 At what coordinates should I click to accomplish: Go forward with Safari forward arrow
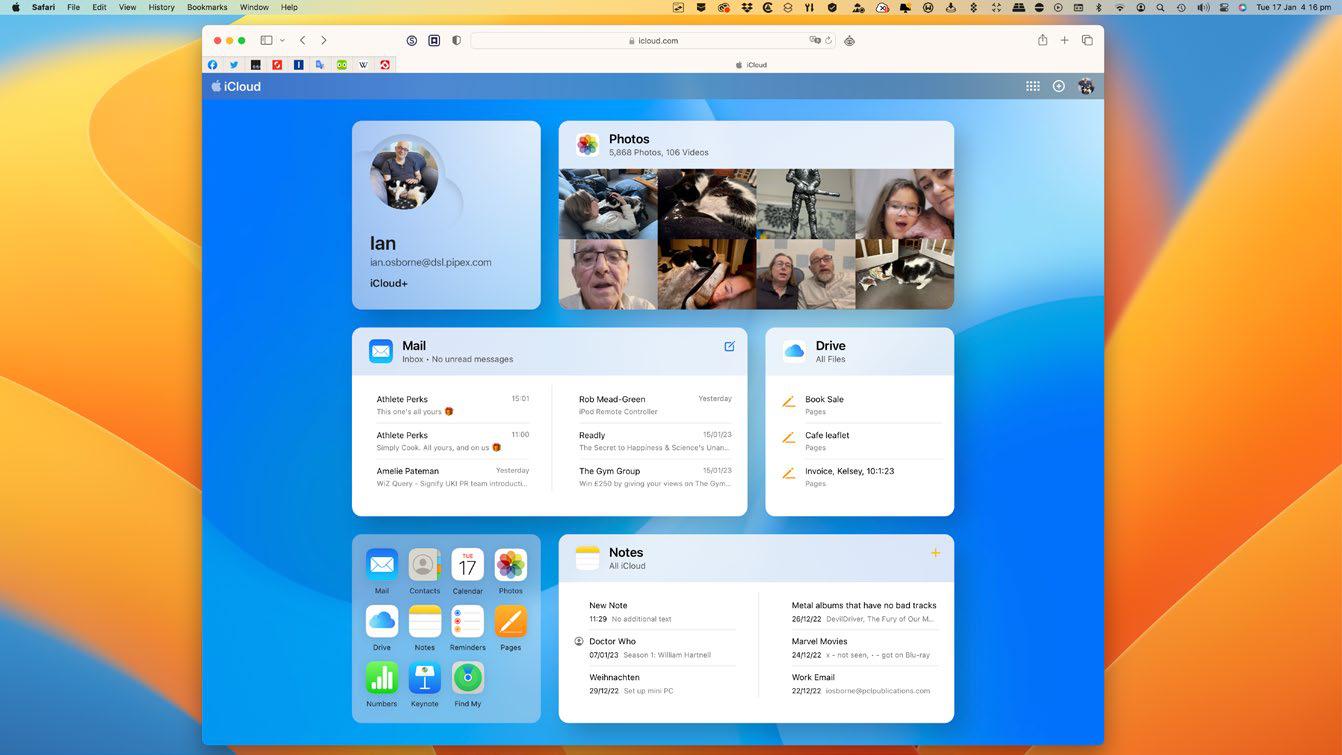323,41
